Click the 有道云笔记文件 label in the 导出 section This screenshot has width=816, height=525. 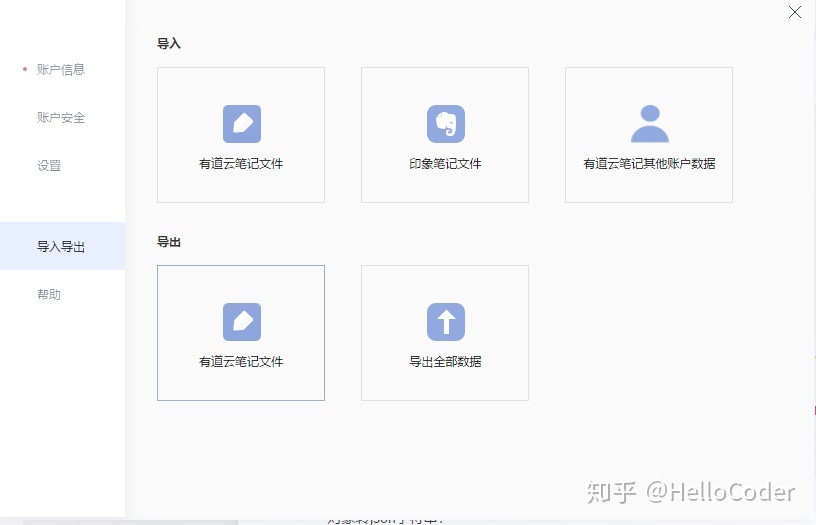(x=241, y=362)
